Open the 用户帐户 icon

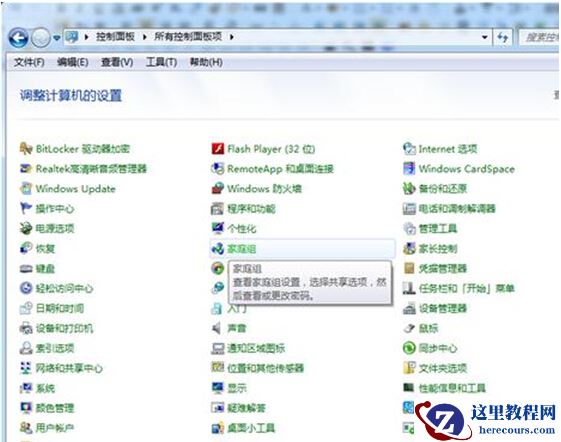pos(26,428)
